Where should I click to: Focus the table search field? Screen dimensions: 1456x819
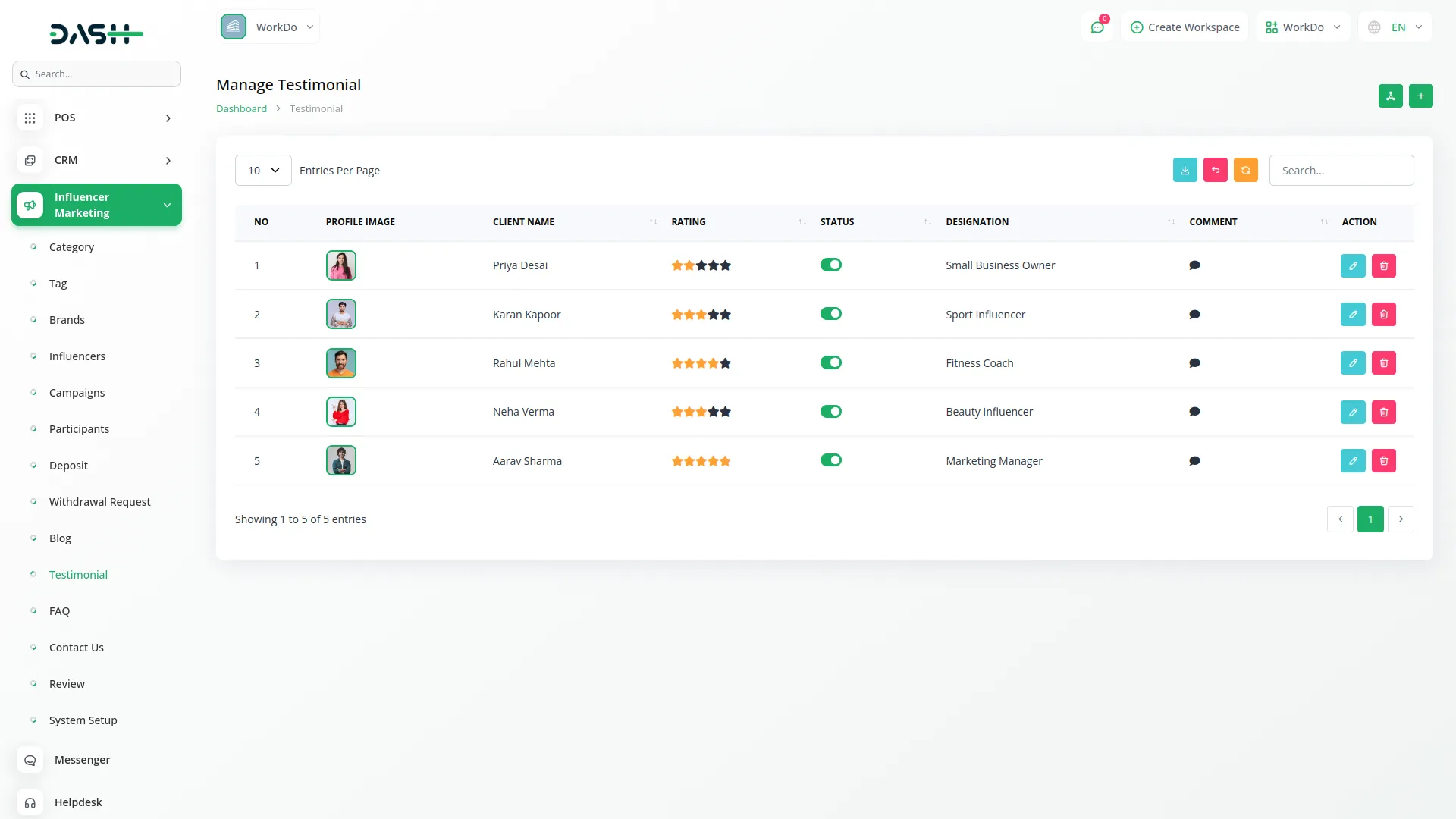point(1341,171)
